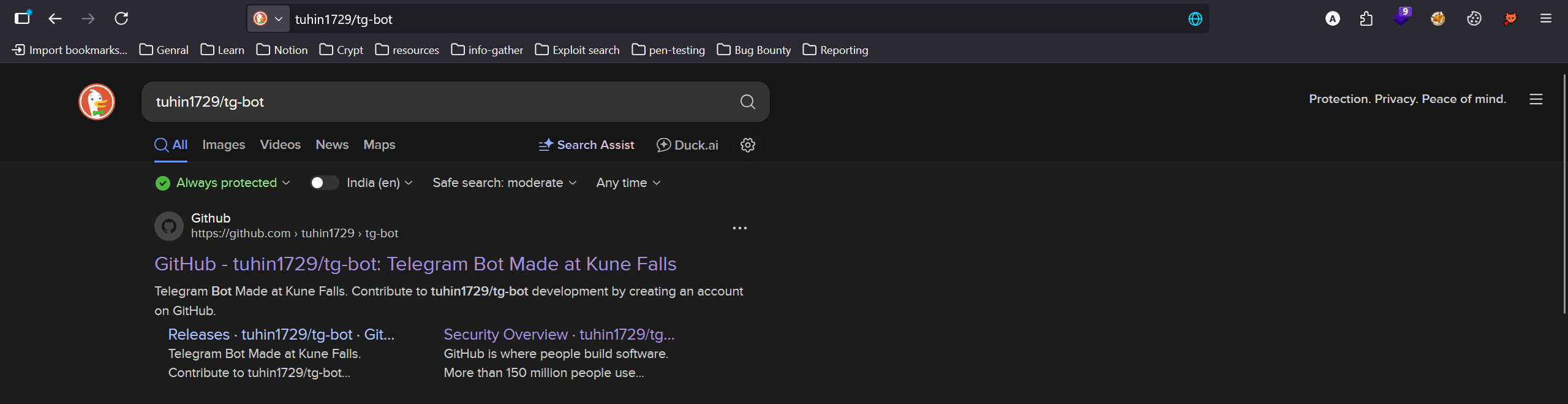Go back using the browser back arrow
Screen dimensions: 1568x404
click(x=55, y=19)
